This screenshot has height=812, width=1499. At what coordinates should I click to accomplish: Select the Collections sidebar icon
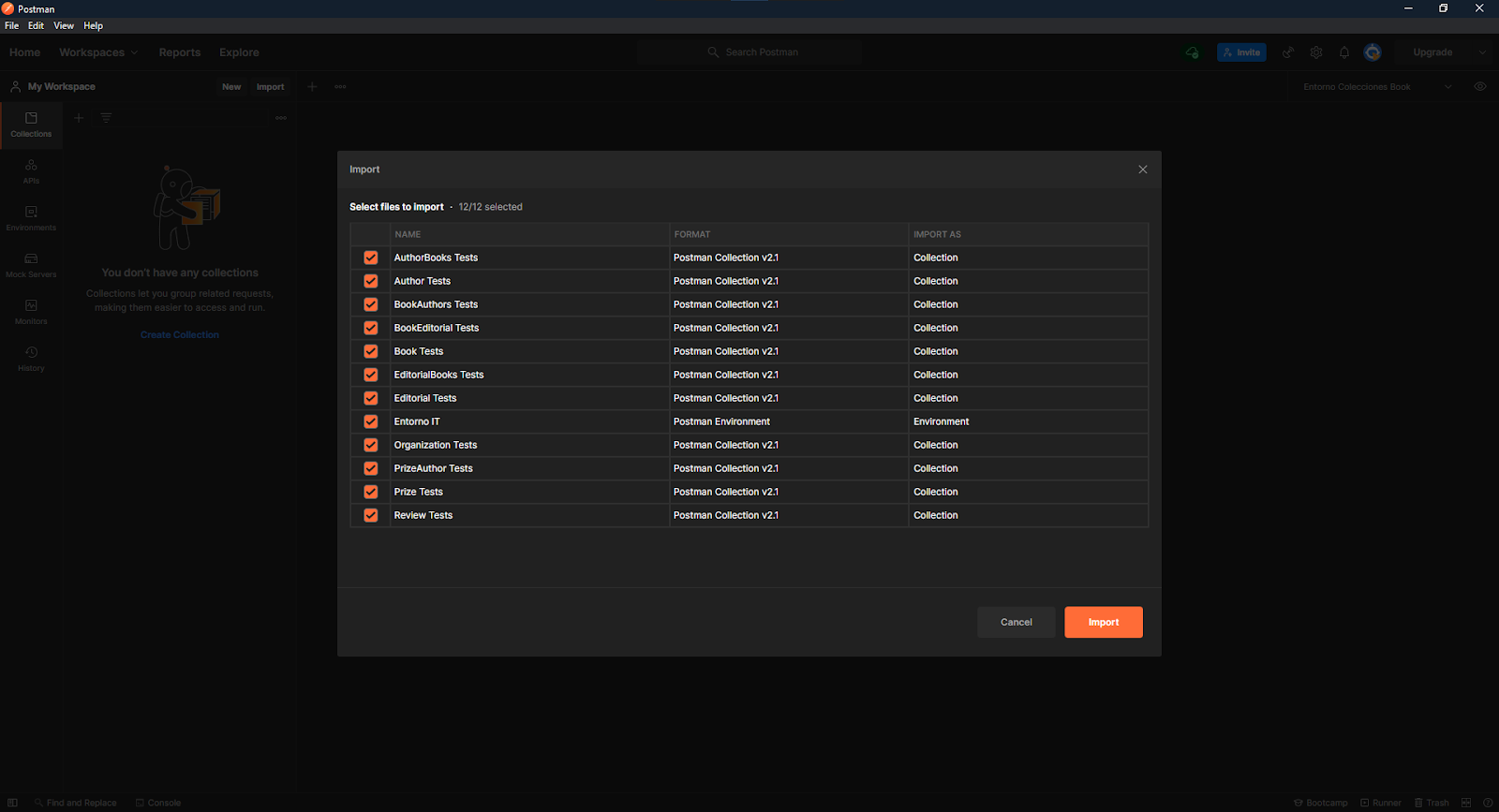click(31, 125)
